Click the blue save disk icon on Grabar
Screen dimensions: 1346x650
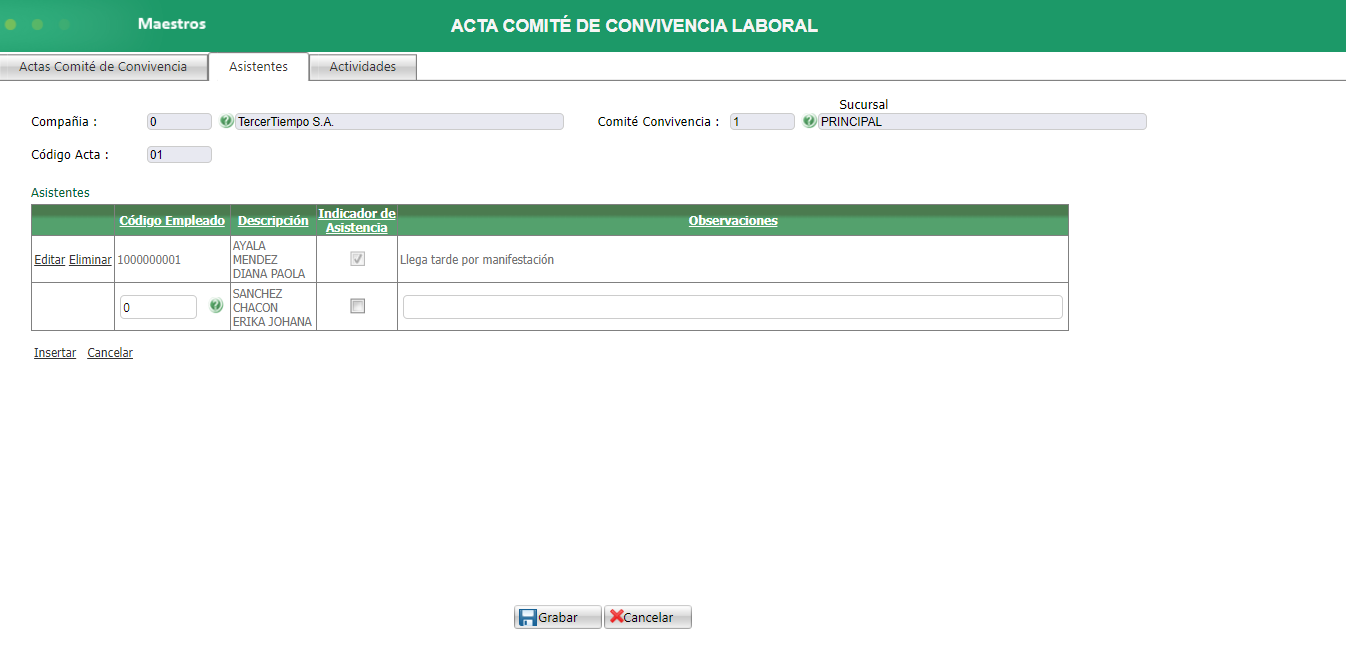point(529,616)
